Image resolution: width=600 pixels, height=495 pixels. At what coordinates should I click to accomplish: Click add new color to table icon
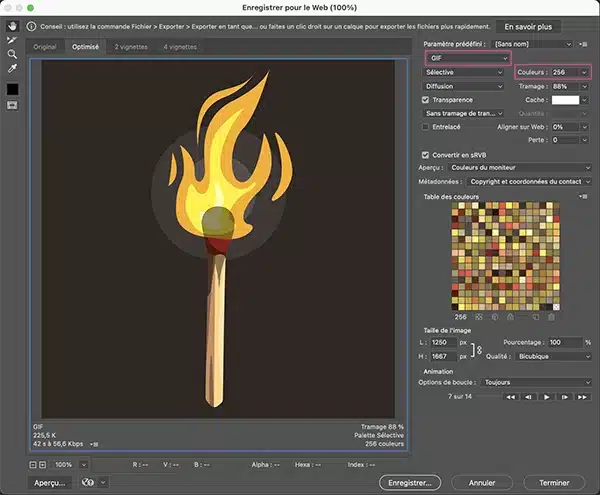tap(536, 317)
